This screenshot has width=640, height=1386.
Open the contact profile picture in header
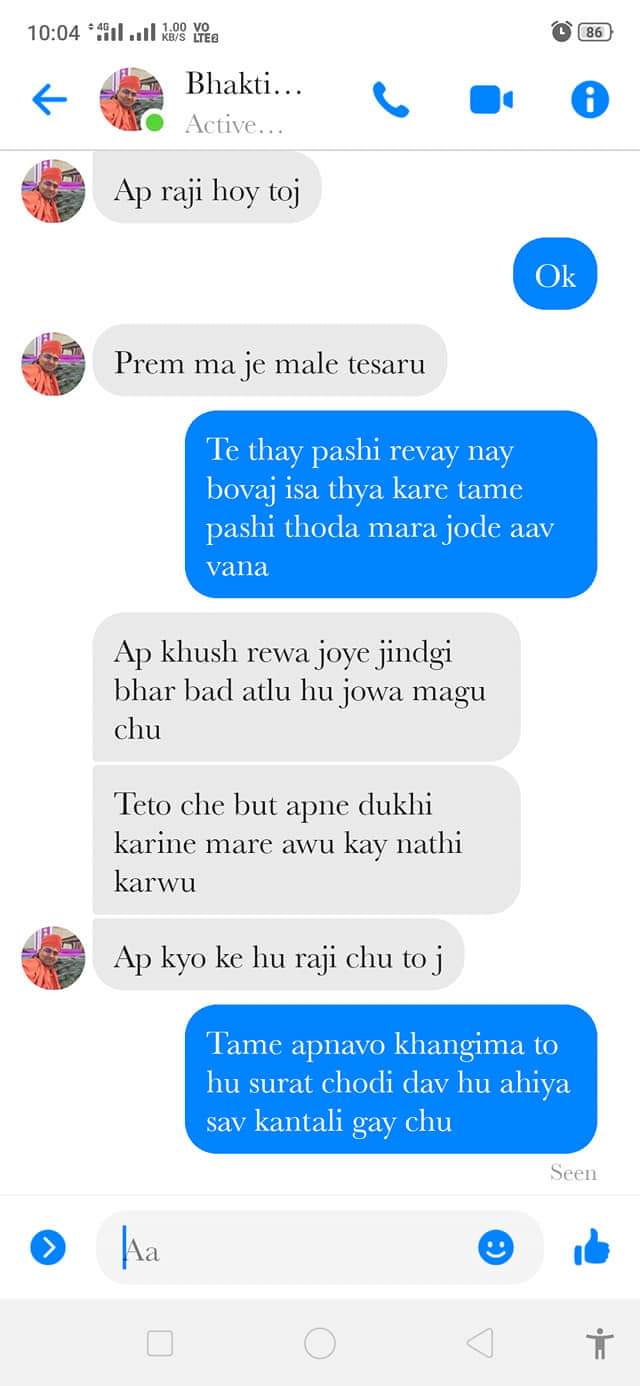point(132,100)
